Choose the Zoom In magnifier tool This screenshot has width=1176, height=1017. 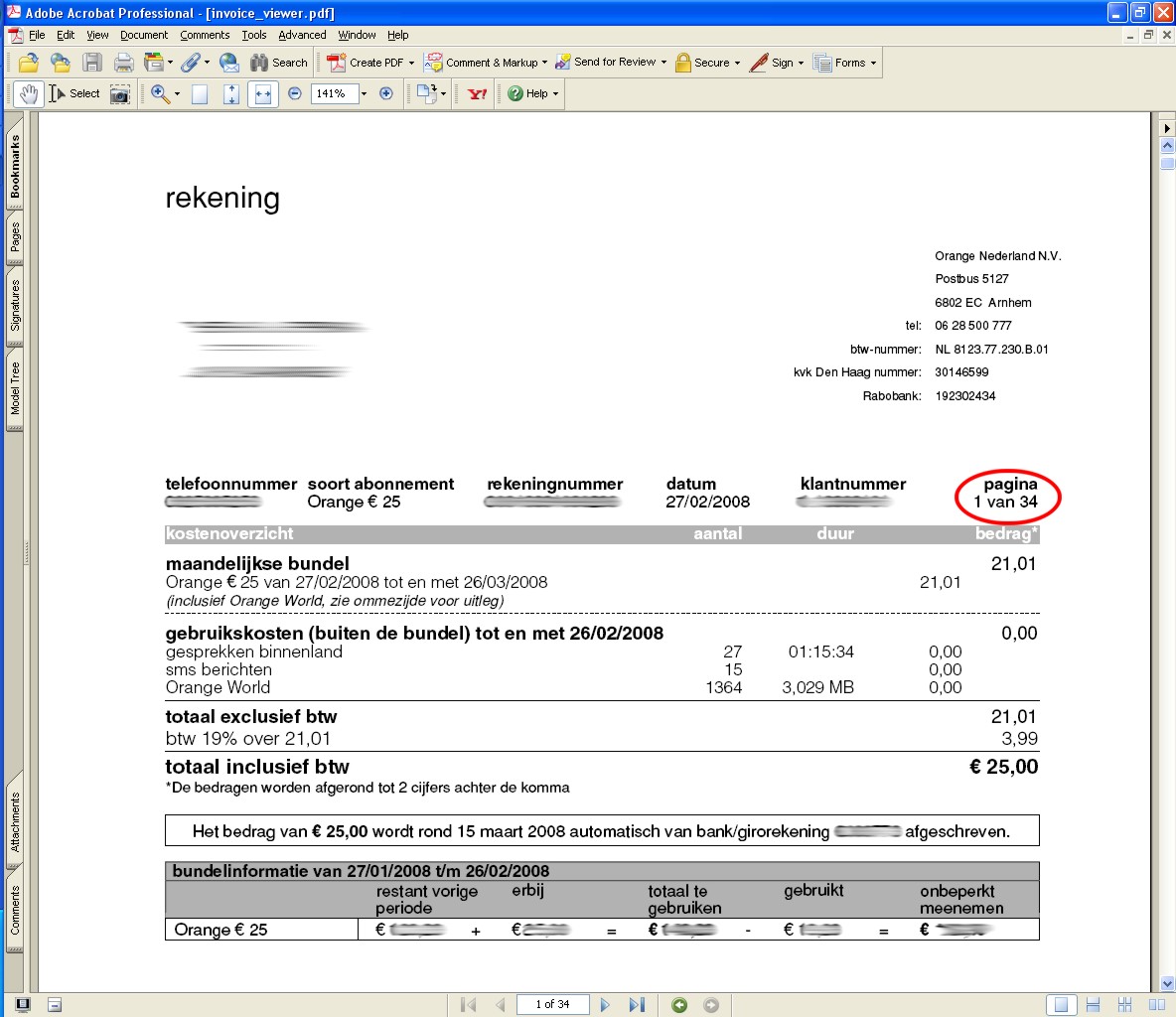pyautogui.click(x=160, y=93)
